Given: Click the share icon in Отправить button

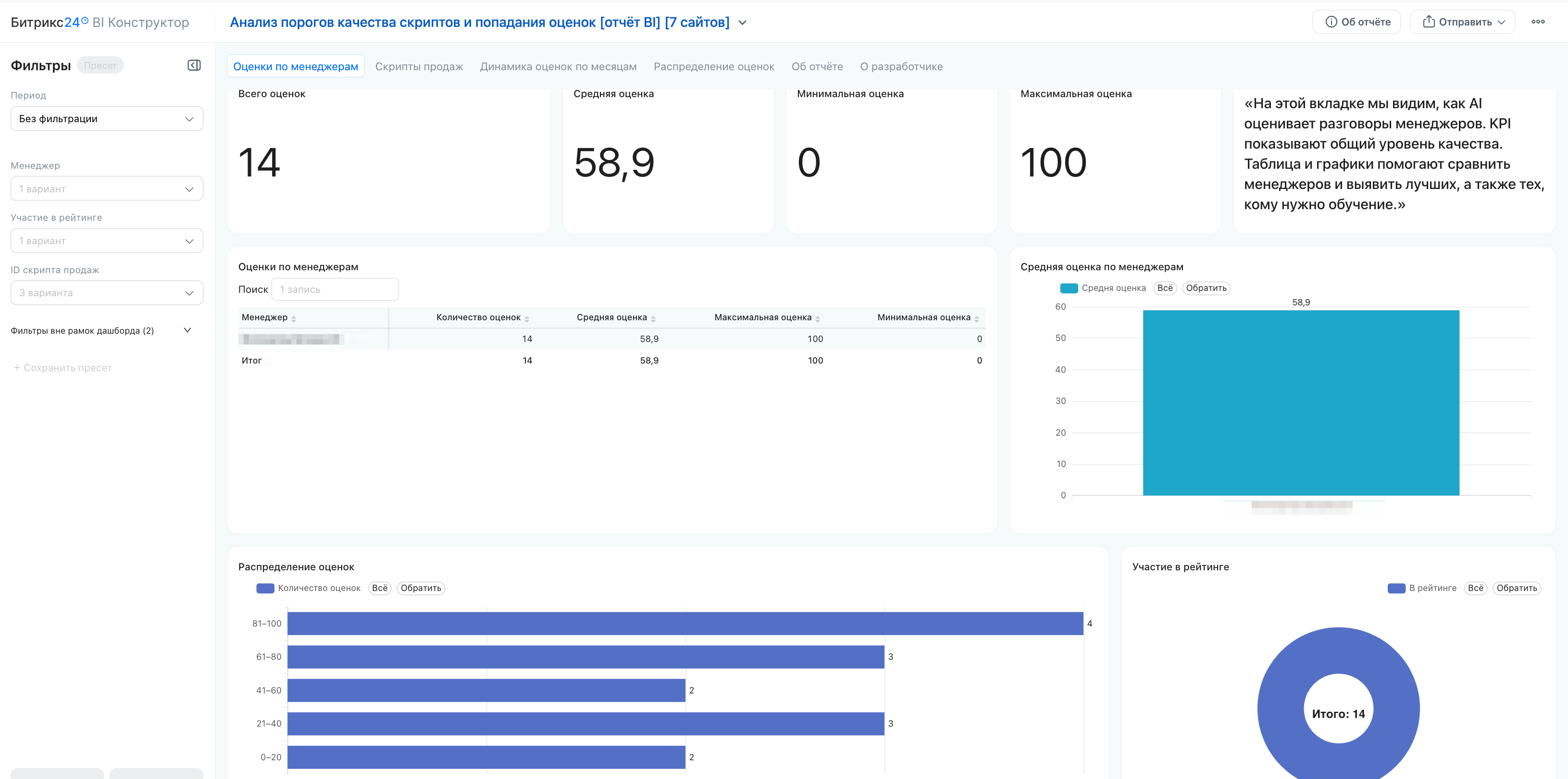Looking at the screenshot, I should 1429,22.
